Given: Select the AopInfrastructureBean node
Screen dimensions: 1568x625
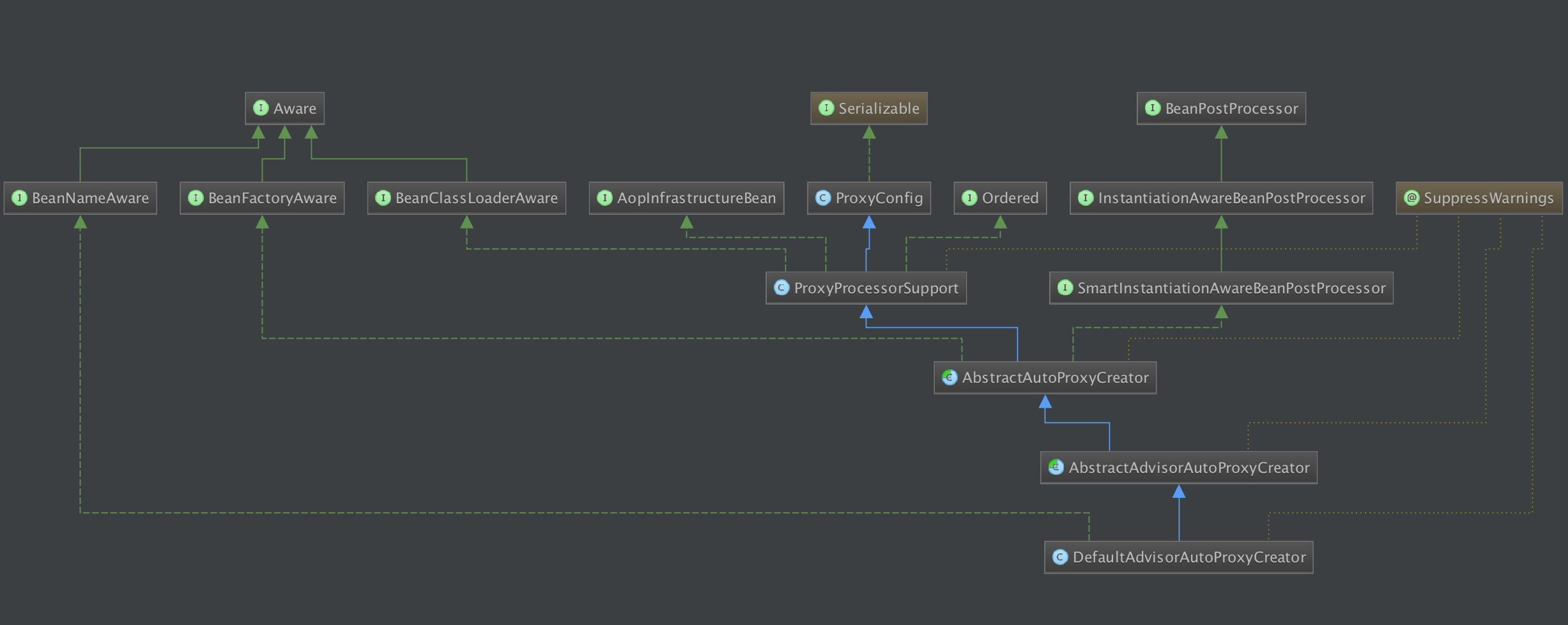Looking at the screenshot, I should click(686, 198).
